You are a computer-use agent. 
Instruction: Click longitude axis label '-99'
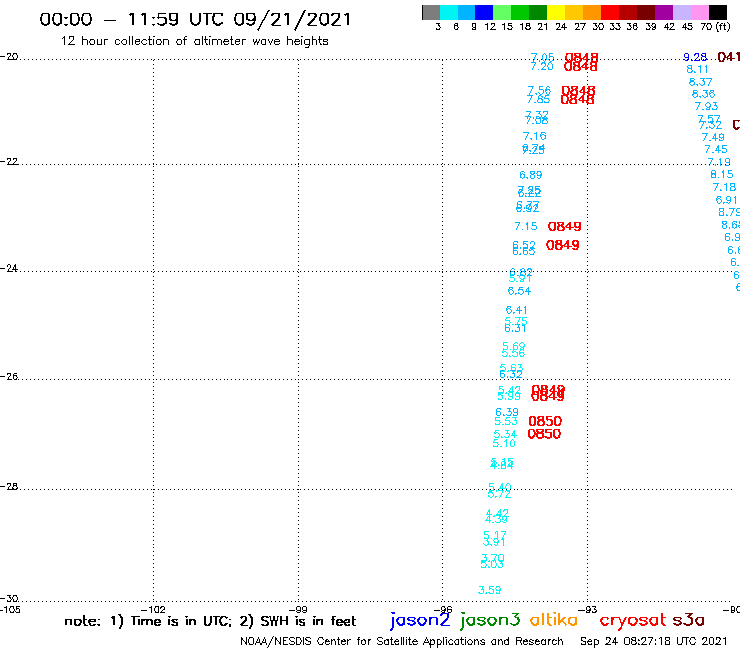tap(298, 609)
